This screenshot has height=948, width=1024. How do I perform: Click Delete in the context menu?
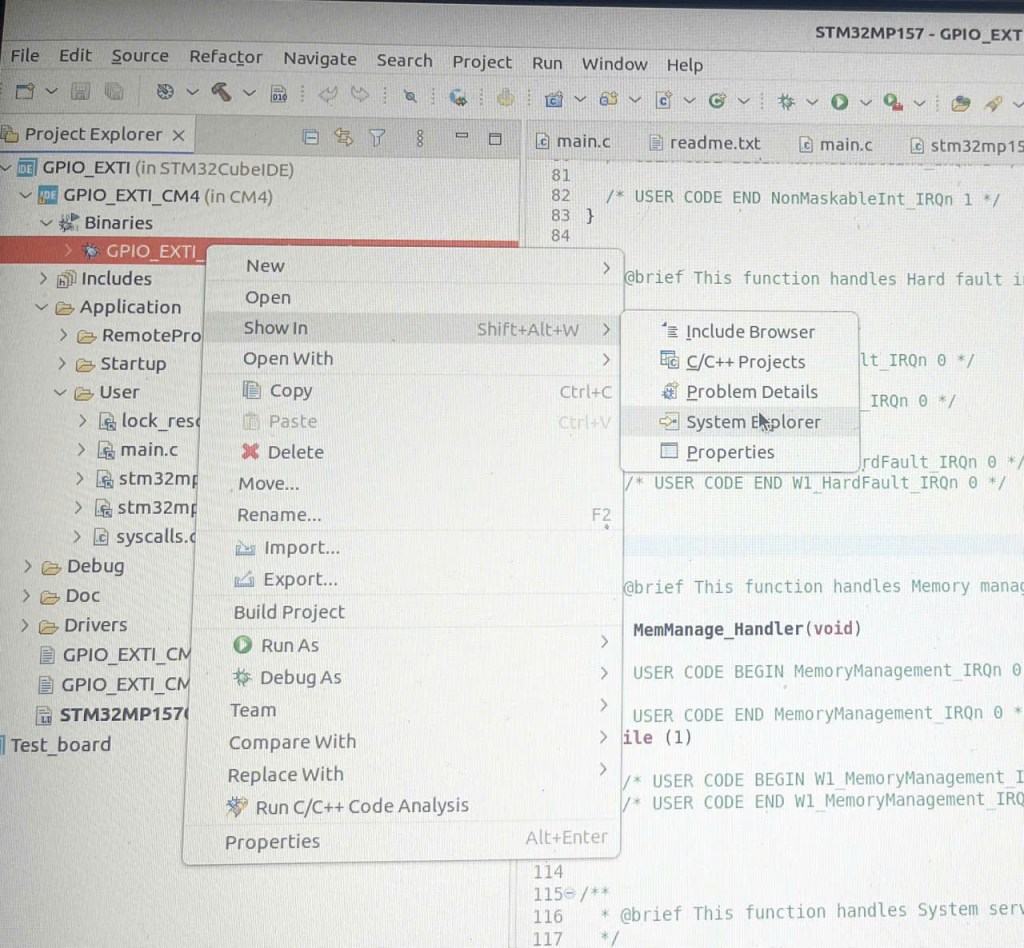295,452
